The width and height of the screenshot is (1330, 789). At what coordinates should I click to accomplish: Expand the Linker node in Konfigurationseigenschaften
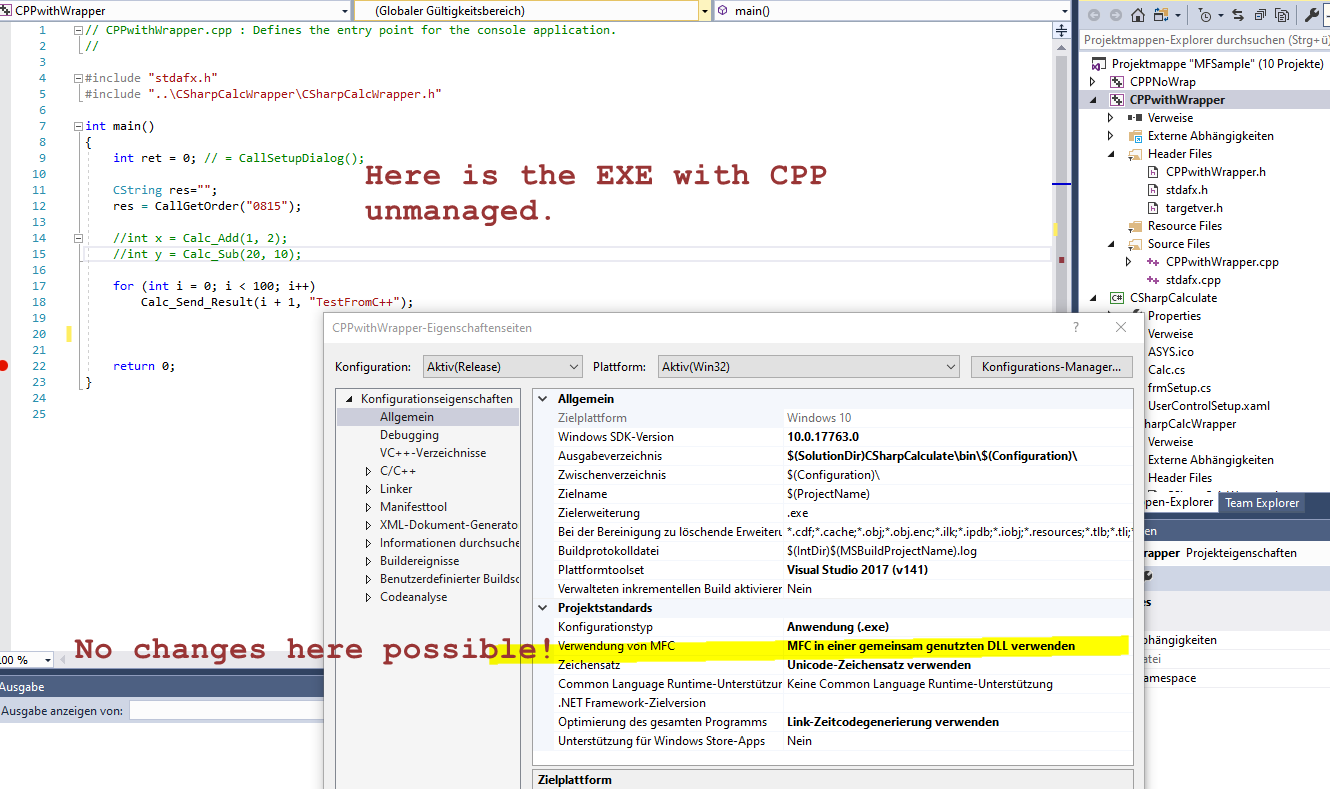tap(369, 489)
